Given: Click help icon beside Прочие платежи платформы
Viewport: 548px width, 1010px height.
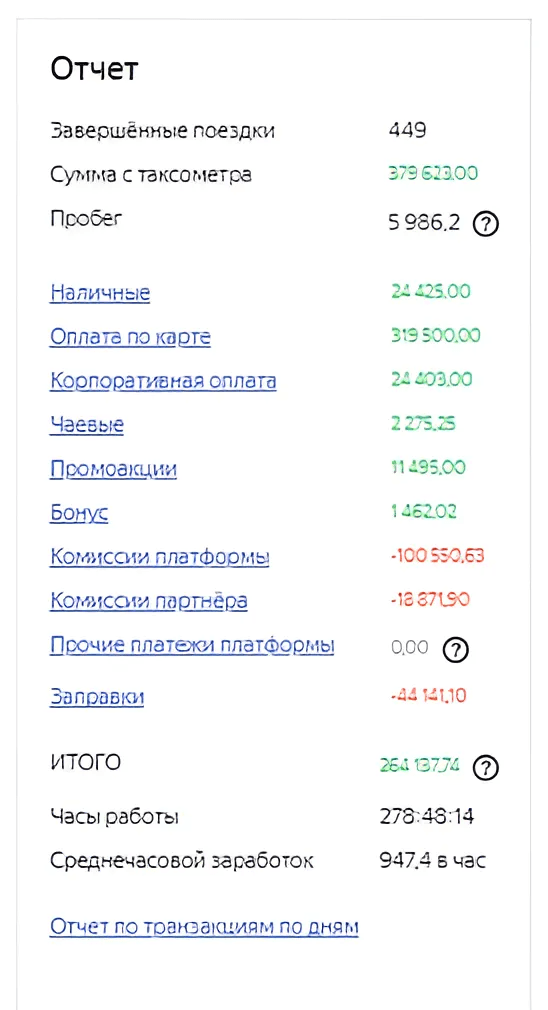Looking at the screenshot, I should (x=455, y=650).
